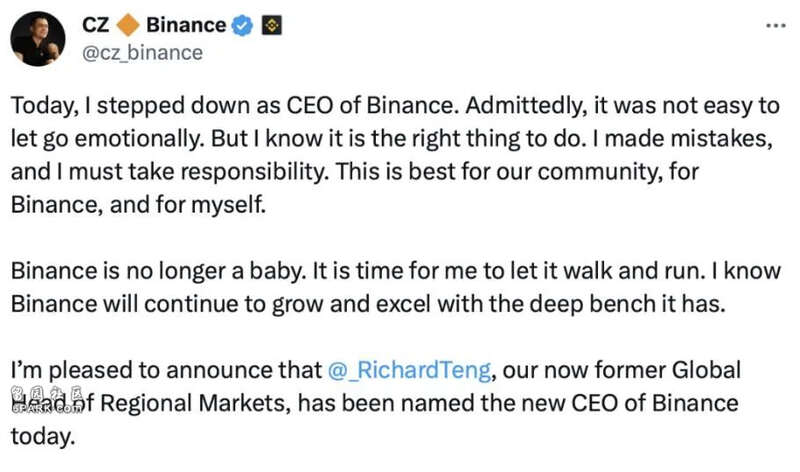This screenshot has height=472, width=800.
Task: Click "our now former Global" text
Action: coord(620,371)
